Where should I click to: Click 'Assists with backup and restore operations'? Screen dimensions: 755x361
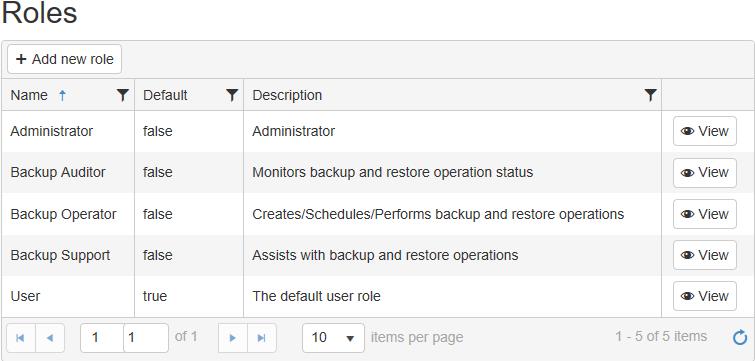pos(385,255)
